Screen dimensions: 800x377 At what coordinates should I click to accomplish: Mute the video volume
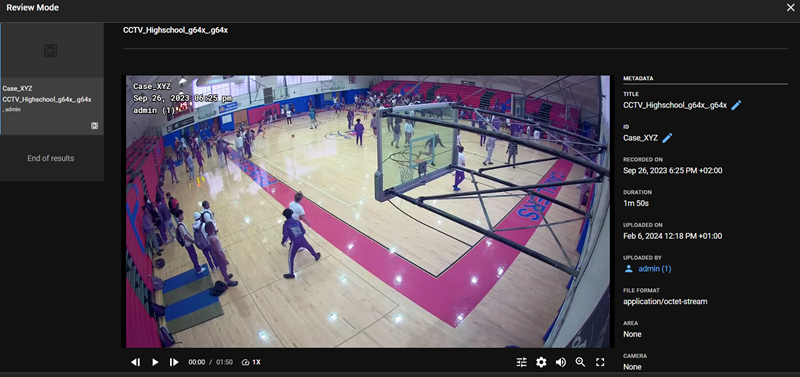[561, 362]
